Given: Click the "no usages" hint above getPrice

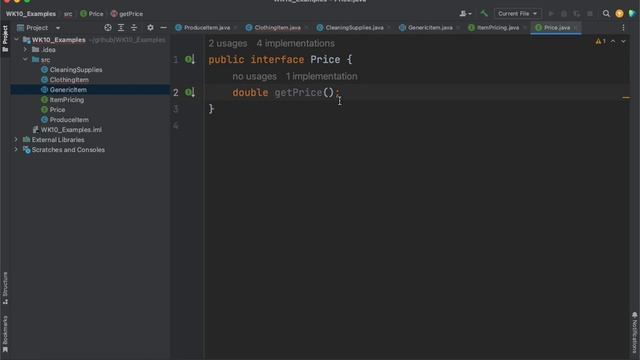Looking at the screenshot, I should point(254,76).
